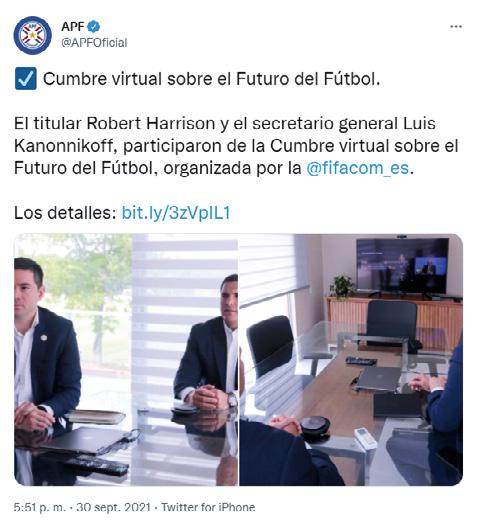Click the laptop on the glass table
Image resolution: width=478 pixels, height=527 pixels.
(379, 378)
